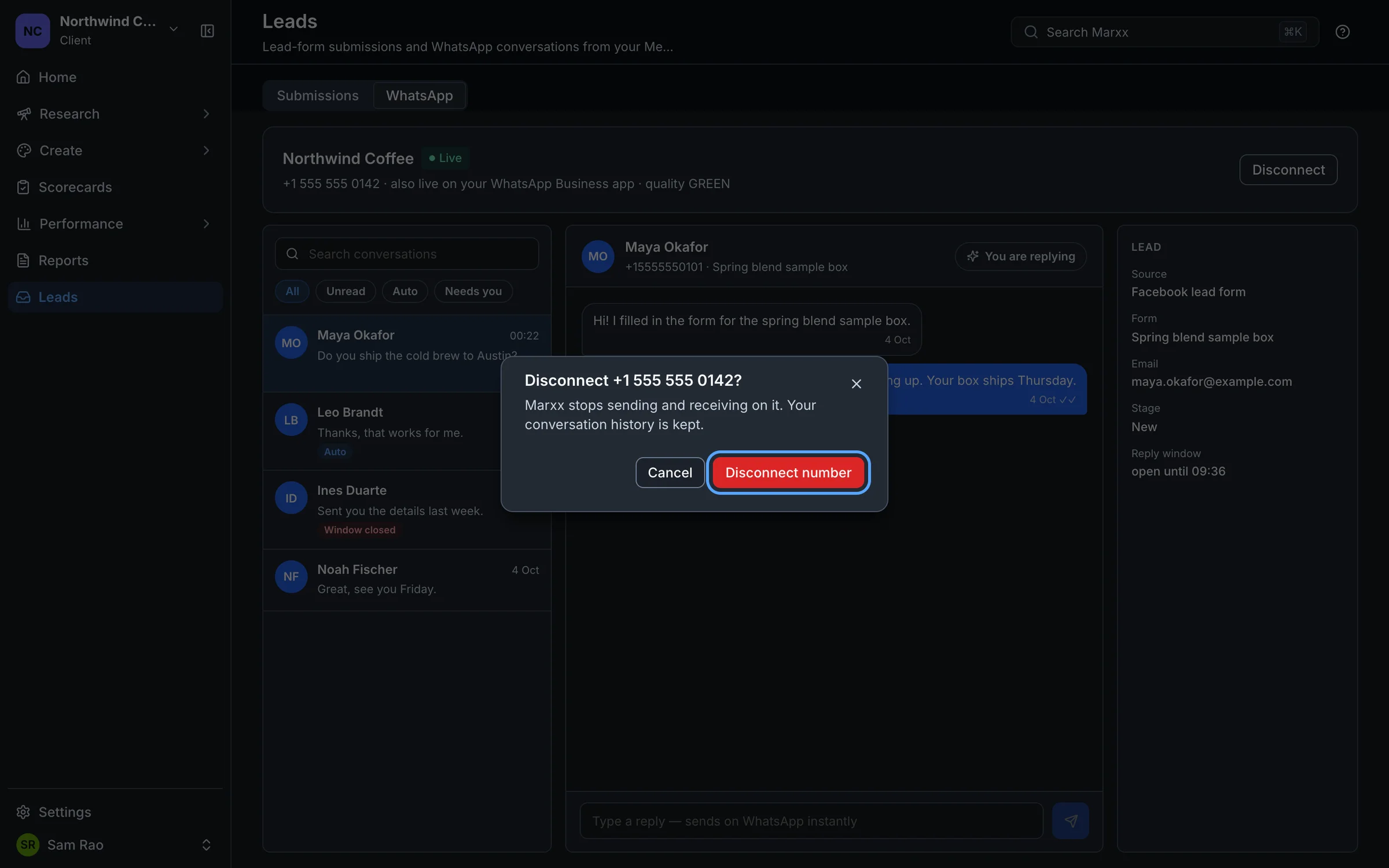The height and width of the screenshot is (868, 1389).
Task: Send the reply with the paper plane icon
Action: pyautogui.click(x=1070, y=820)
